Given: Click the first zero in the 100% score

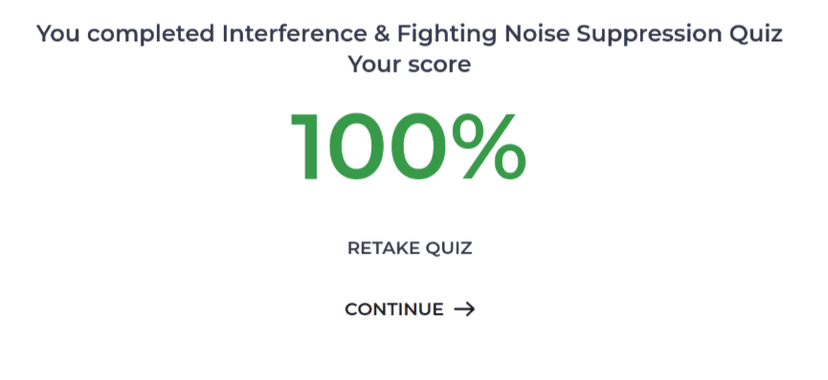Looking at the screenshot, I should coord(356,146).
